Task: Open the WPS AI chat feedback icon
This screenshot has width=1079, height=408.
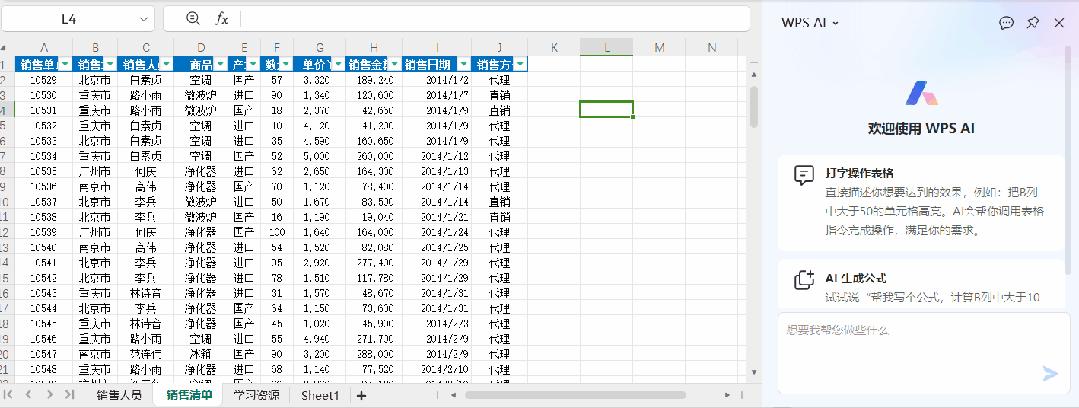Action: (x=1006, y=23)
